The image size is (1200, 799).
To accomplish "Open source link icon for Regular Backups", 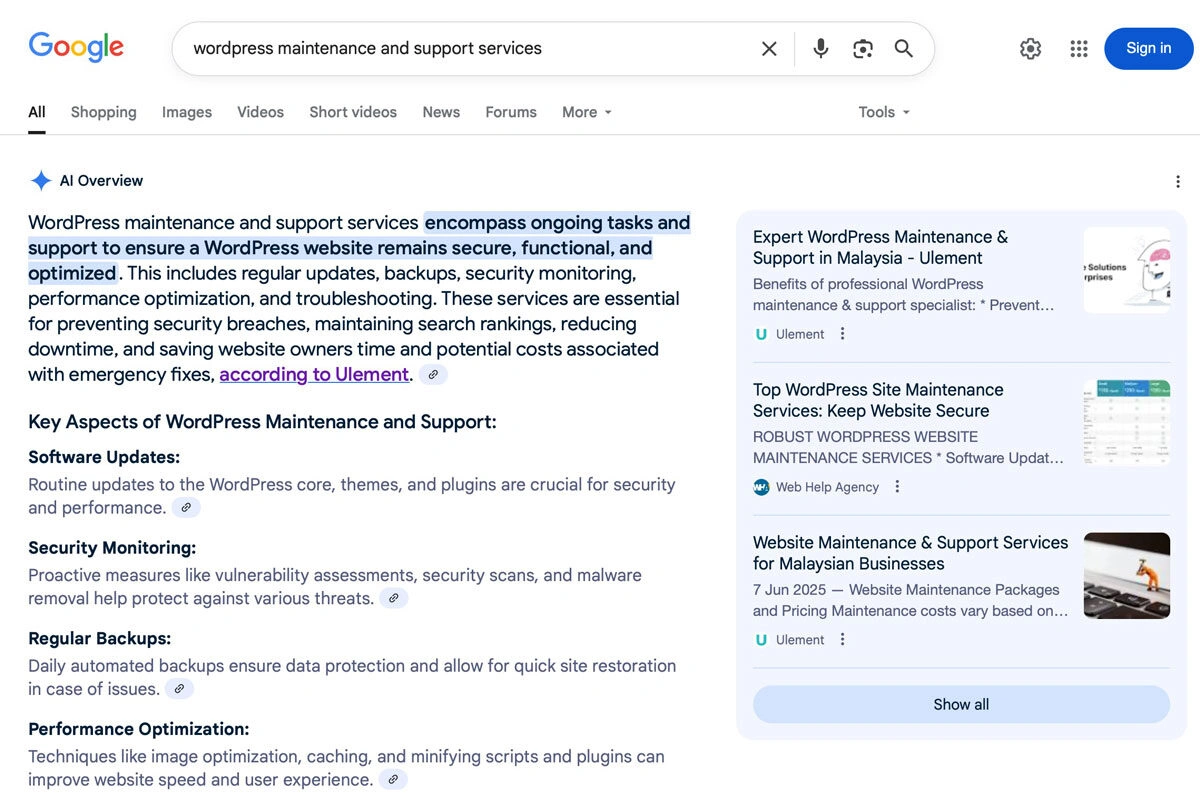I will pyautogui.click(x=179, y=688).
